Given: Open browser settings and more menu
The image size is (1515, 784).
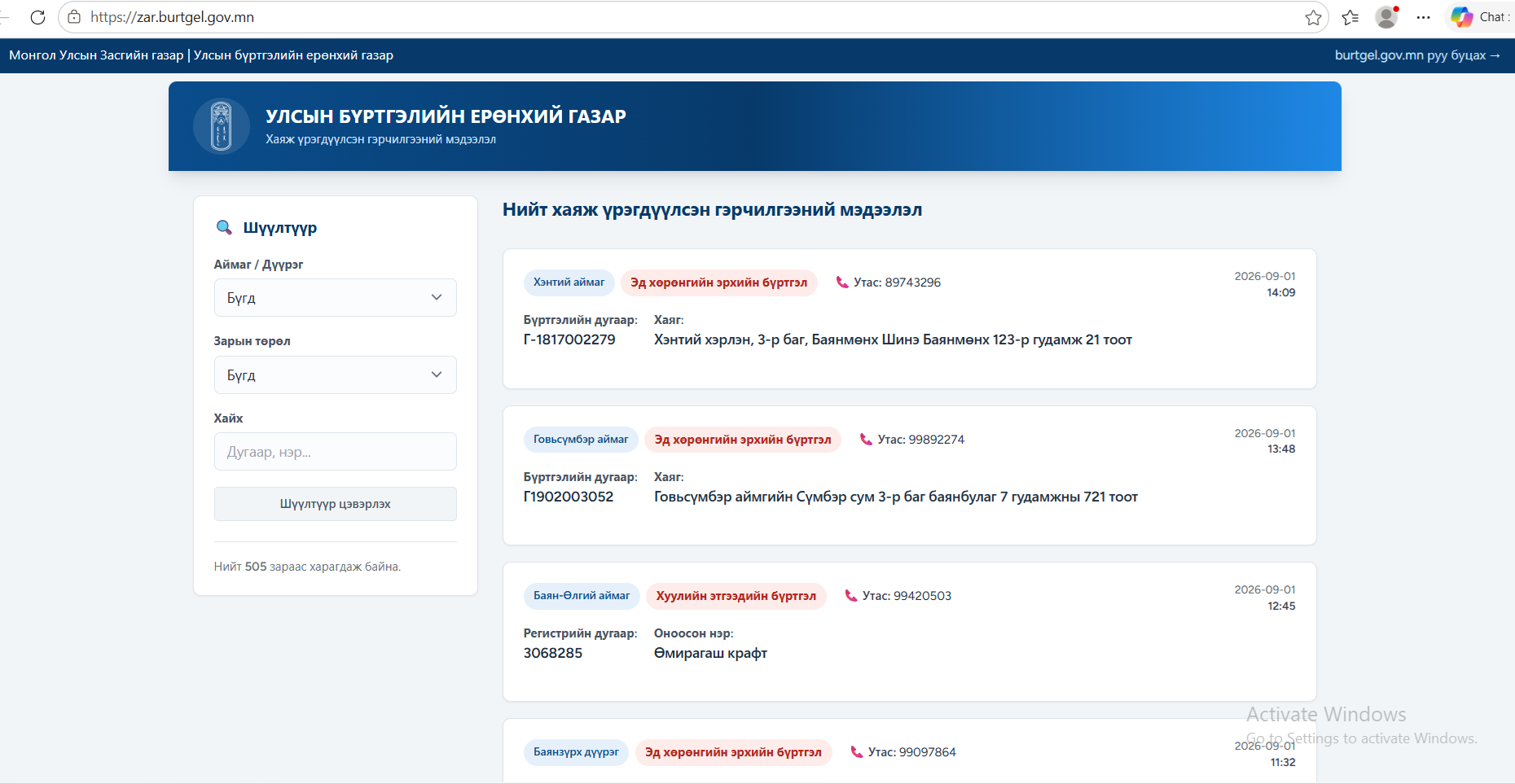Looking at the screenshot, I should point(1423,17).
